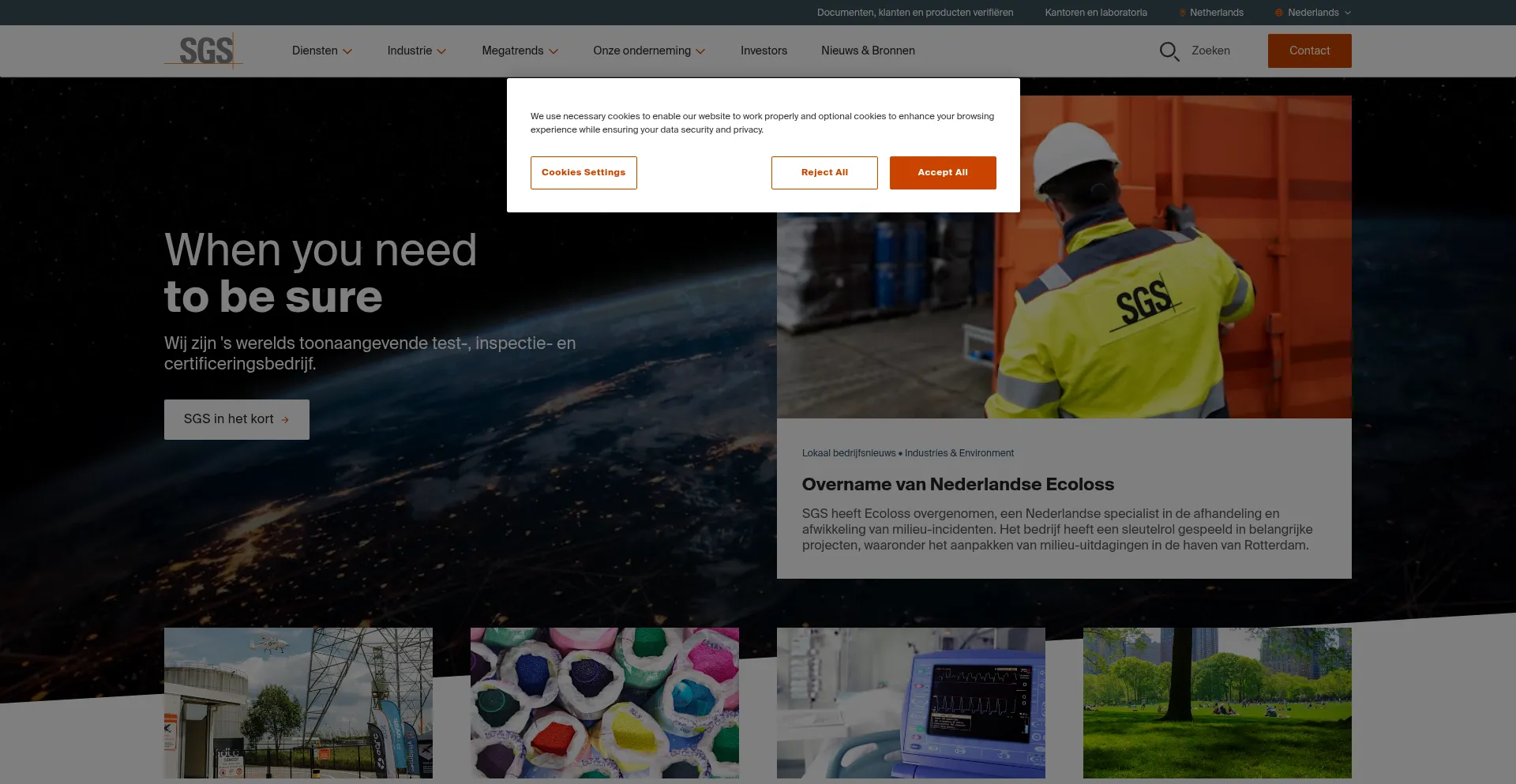The width and height of the screenshot is (1516, 784).
Task: Open the Megatrends dropdown
Action: pyautogui.click(x=520, y=51)
